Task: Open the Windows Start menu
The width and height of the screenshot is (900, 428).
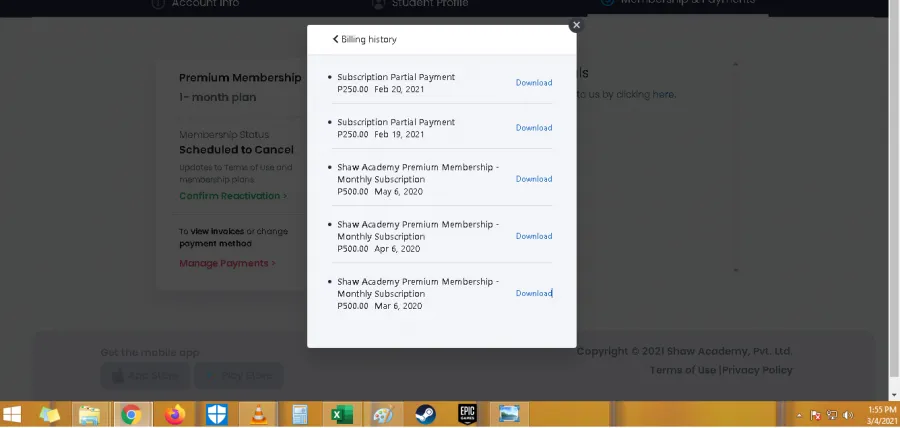Action: coord(14,414)
